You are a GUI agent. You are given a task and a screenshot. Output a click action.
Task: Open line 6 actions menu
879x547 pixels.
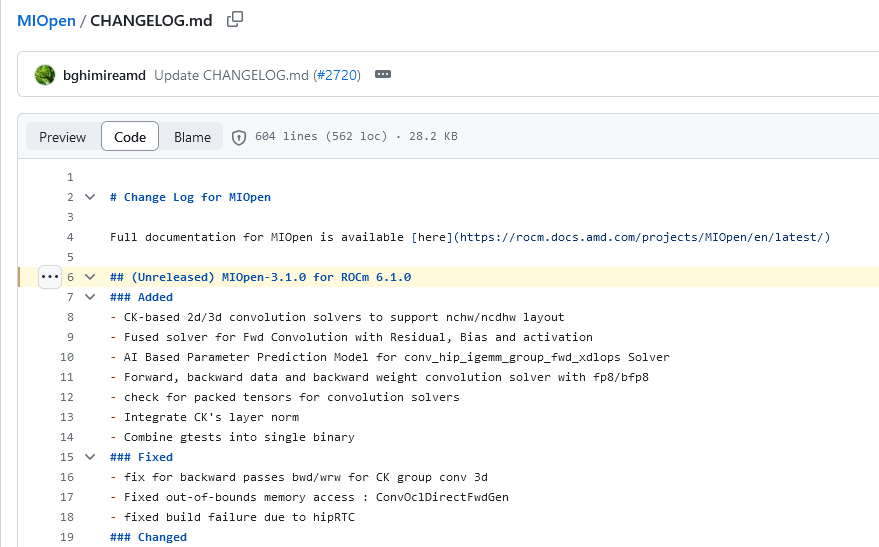point(50,277)
